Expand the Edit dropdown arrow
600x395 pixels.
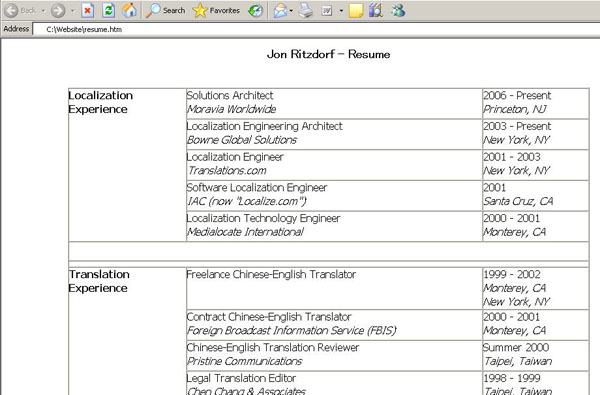coord(341,11)
